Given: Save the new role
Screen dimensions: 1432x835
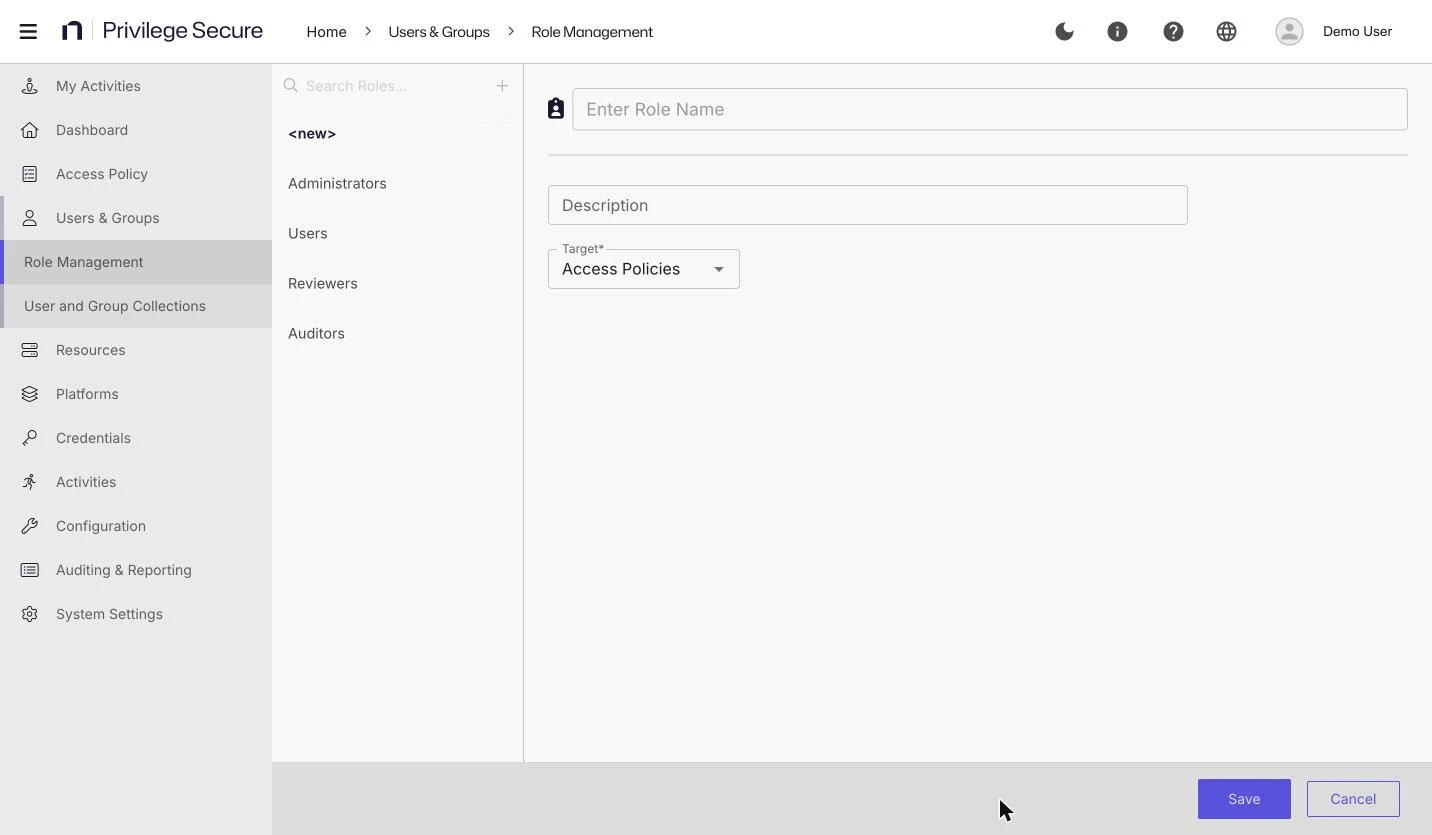Looking at the screenshot, I should tap(1244, 799).
